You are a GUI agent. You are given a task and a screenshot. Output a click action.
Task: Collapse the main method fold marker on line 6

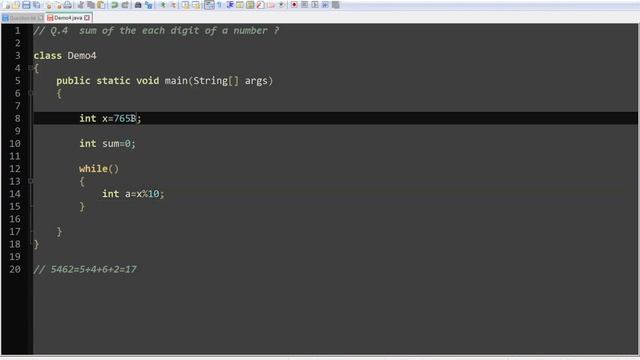click(31, 93)
